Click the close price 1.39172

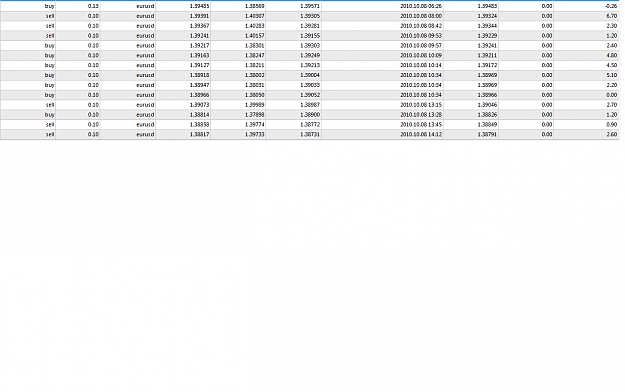tap(487, 65)
